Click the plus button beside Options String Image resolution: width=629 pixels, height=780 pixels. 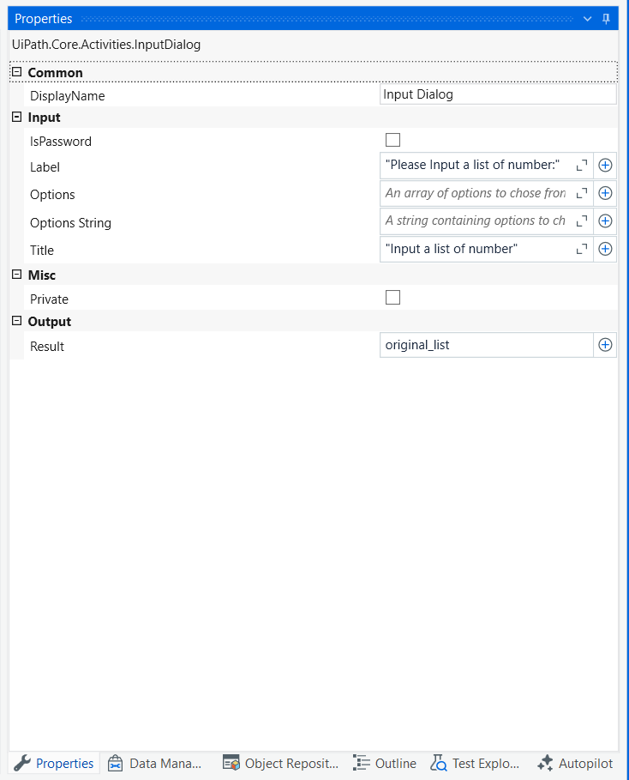(x=605, y=221)
